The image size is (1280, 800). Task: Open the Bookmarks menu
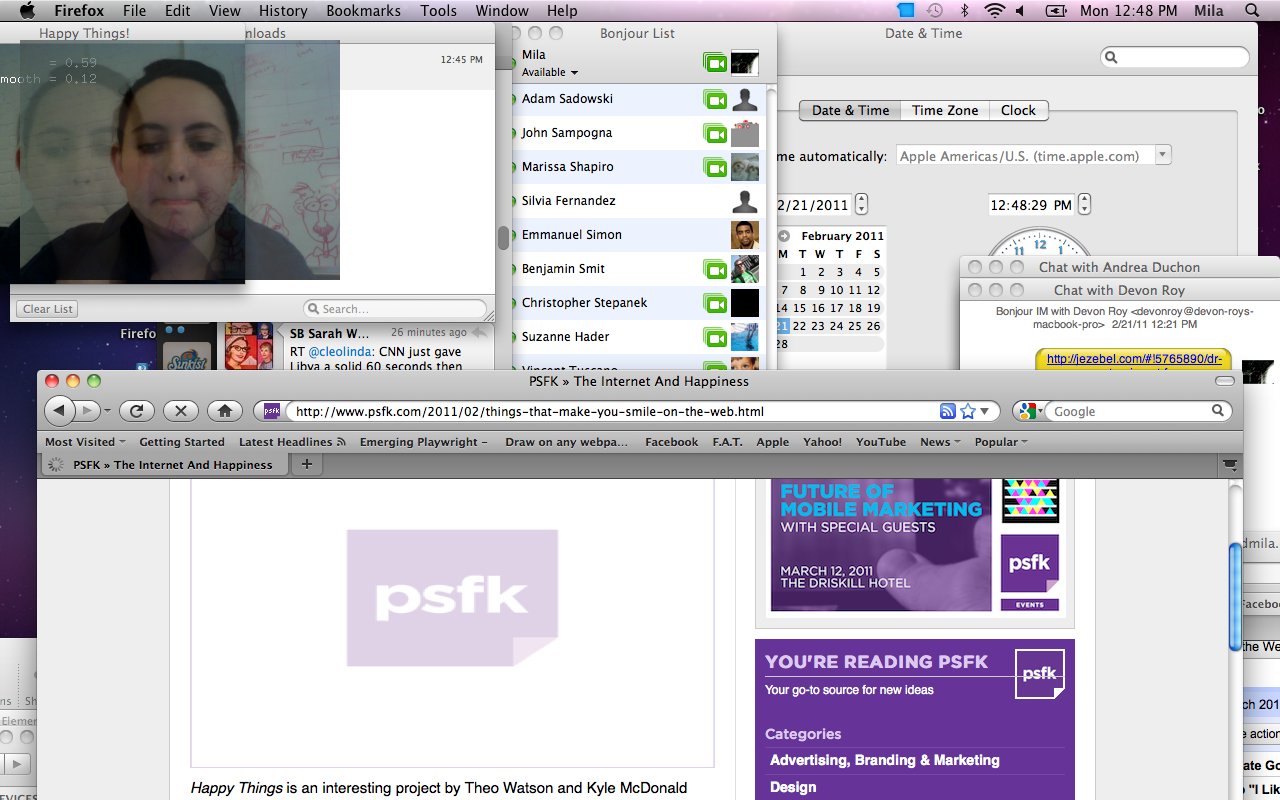[363, 10]
